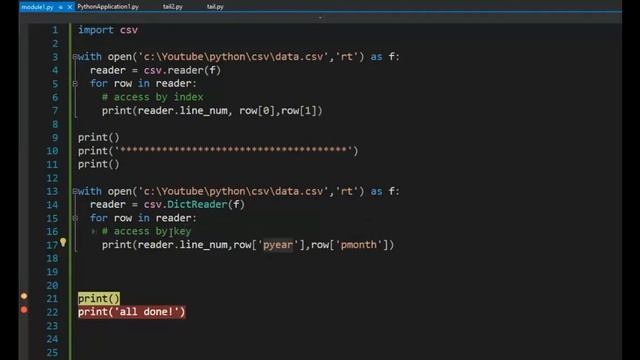The width and height of the screenshot is (640, 360).
Task: Click the editor split handle below tabs
Action: (320, 18)
